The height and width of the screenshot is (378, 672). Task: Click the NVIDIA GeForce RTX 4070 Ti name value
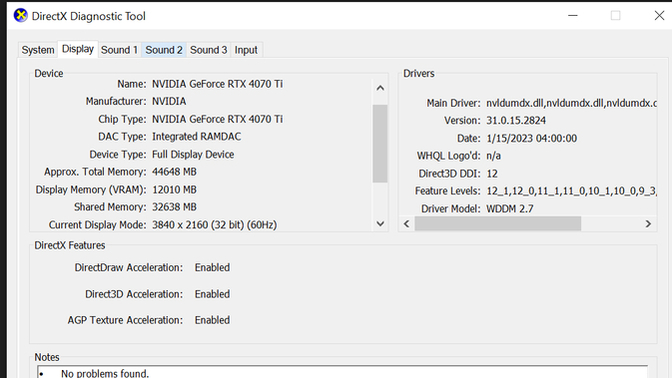[217, 84]
